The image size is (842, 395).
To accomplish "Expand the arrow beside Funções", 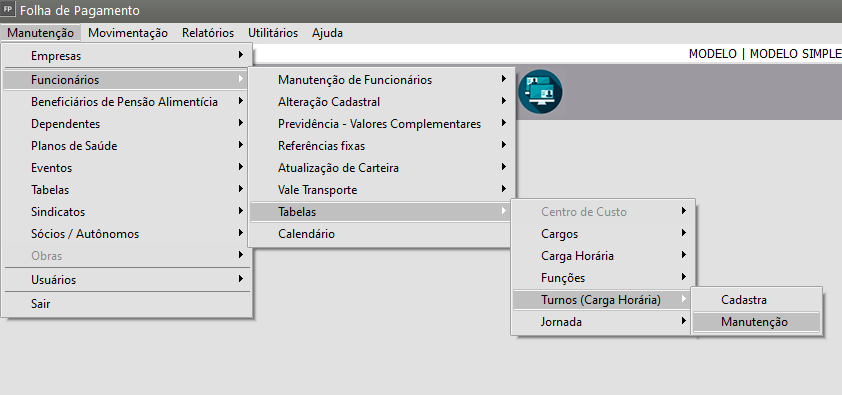I will (x=684, y=277).
